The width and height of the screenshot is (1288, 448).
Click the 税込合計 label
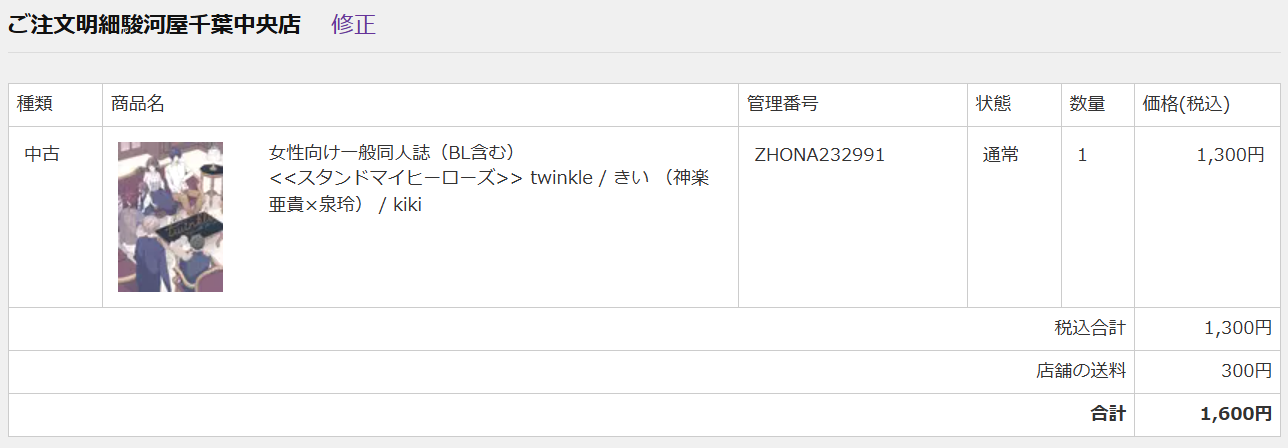1090,328
